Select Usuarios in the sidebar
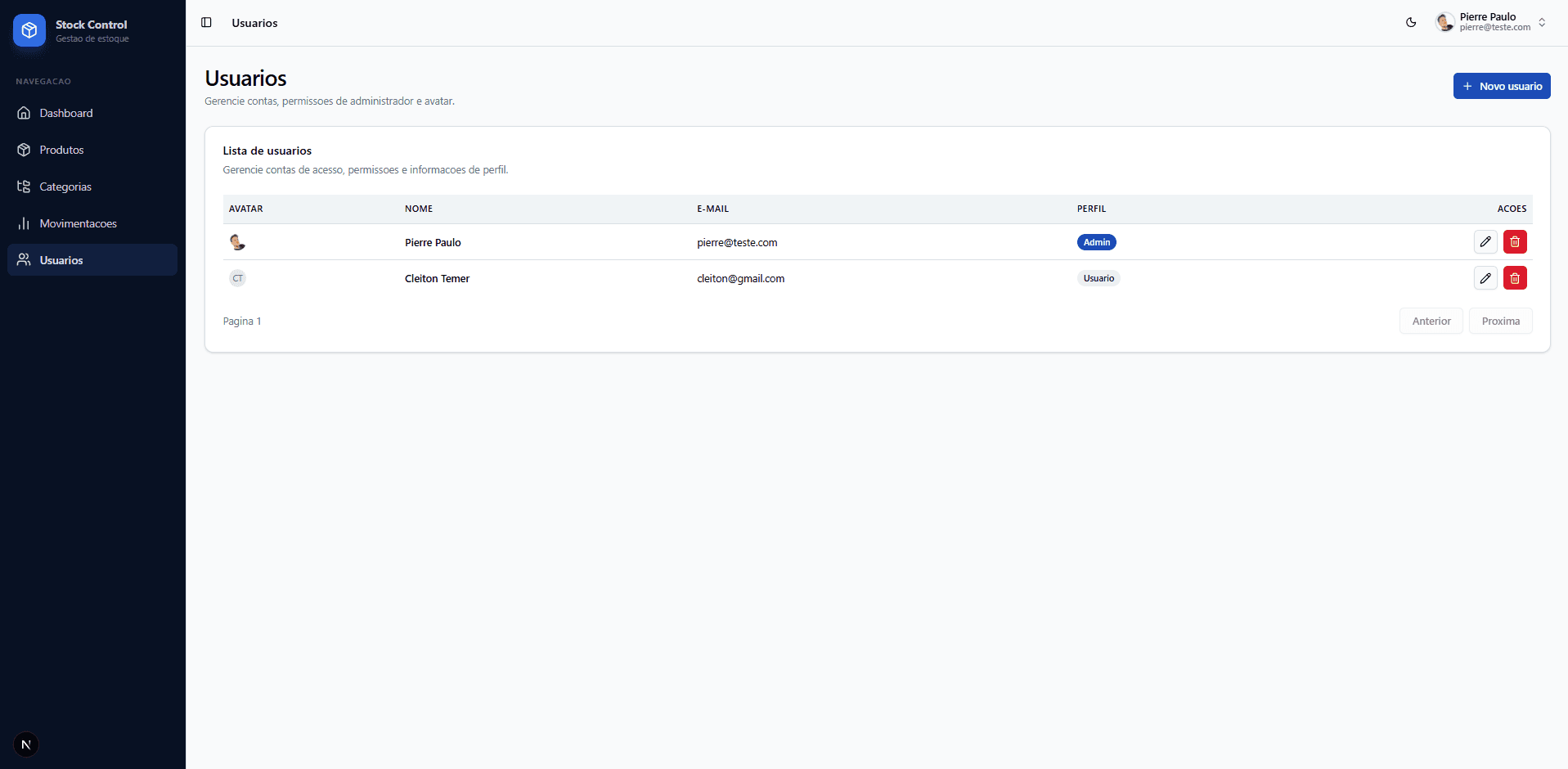Image resolution: width=1568 pixels, height=769 pixels. (x=61, y=260)
